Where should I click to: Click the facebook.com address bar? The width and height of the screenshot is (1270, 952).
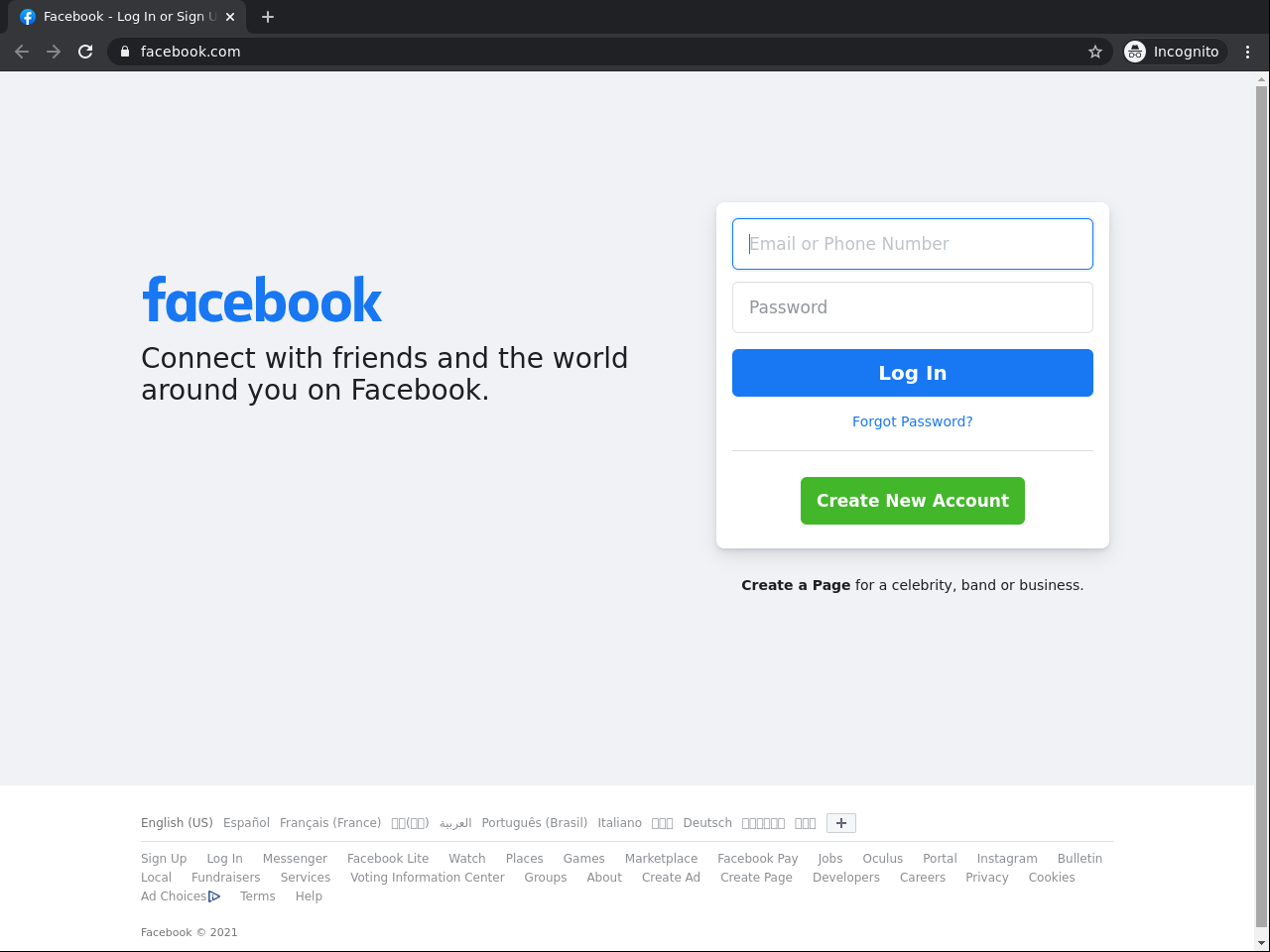[x=611, y=52]
